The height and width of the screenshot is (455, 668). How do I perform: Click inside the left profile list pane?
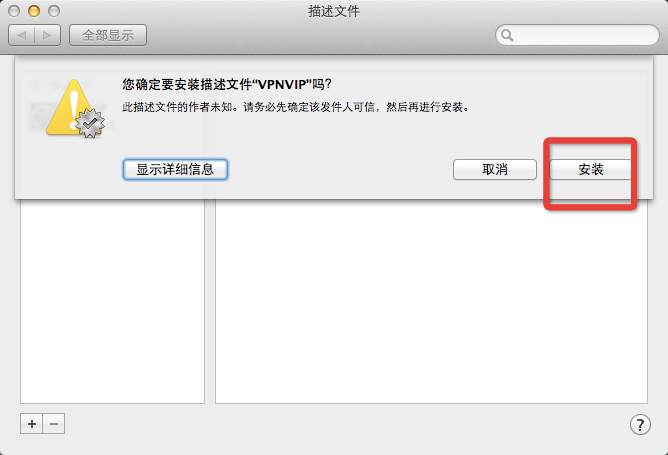[112, 301]
